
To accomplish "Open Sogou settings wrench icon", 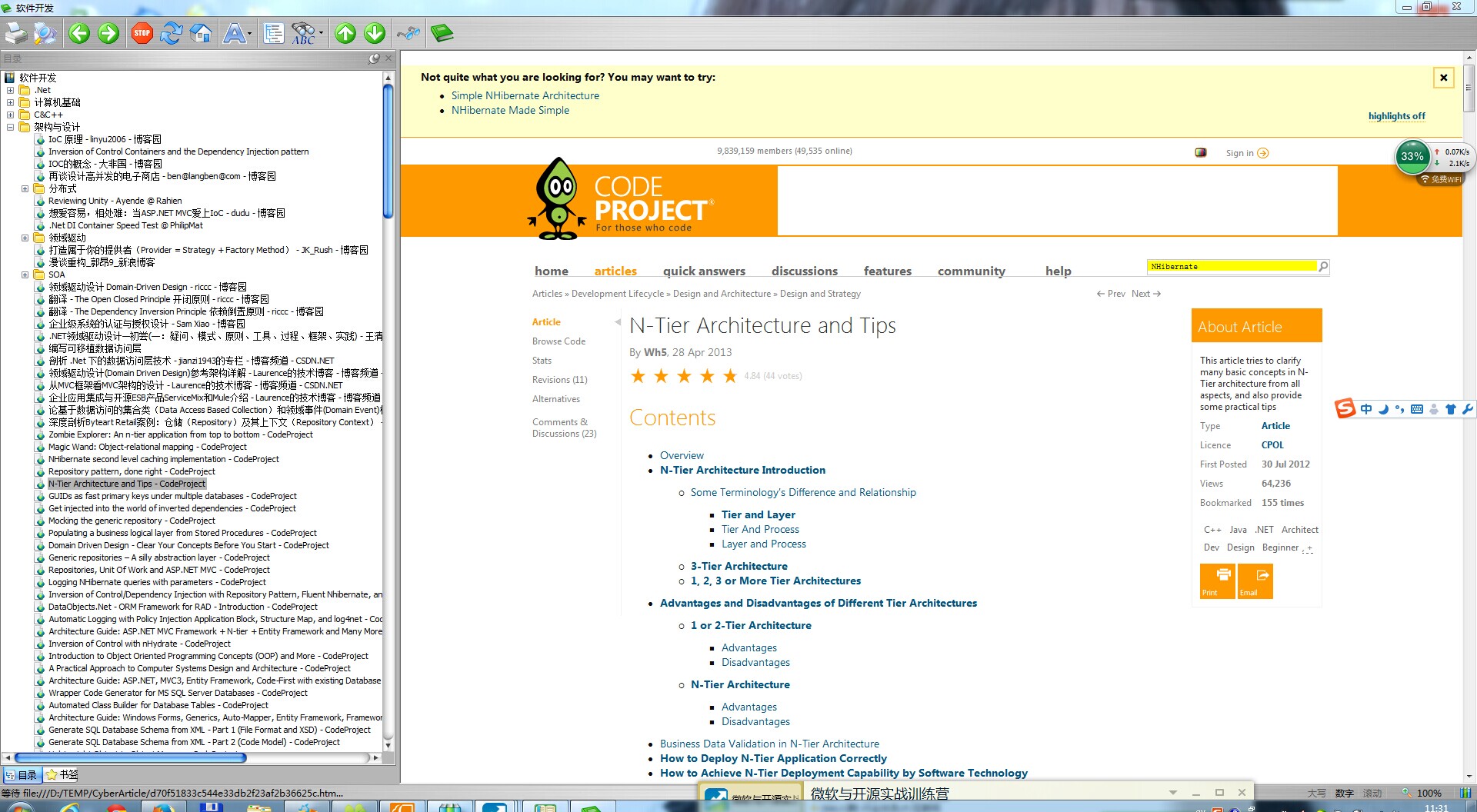I will (1467, 409).
